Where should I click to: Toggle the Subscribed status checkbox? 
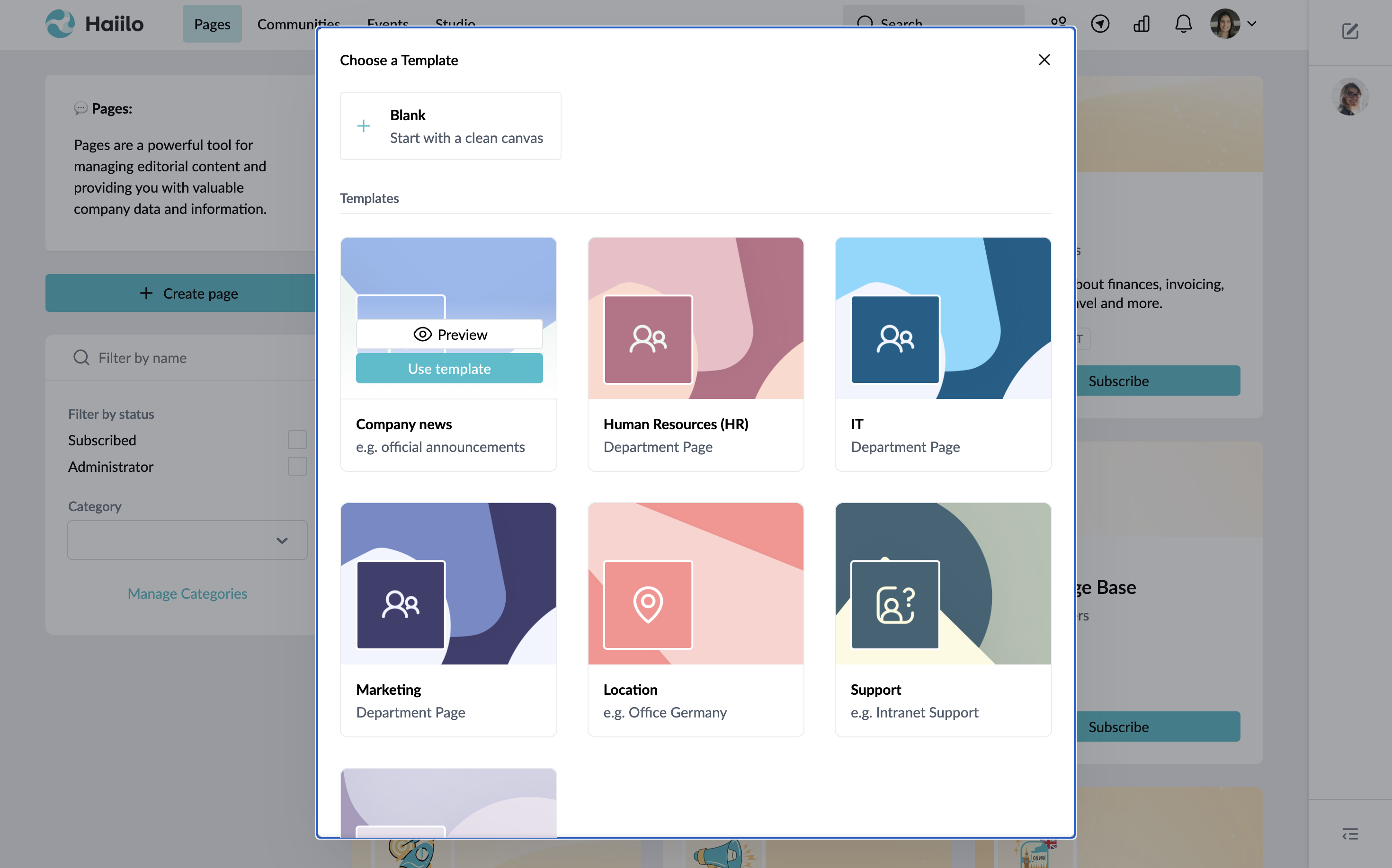(297, 440)
